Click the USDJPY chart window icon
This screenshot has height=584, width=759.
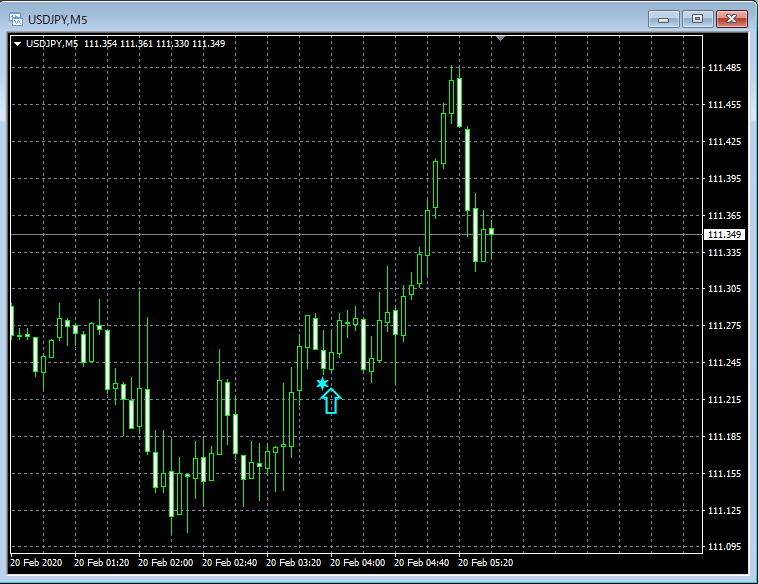point(16,19)
